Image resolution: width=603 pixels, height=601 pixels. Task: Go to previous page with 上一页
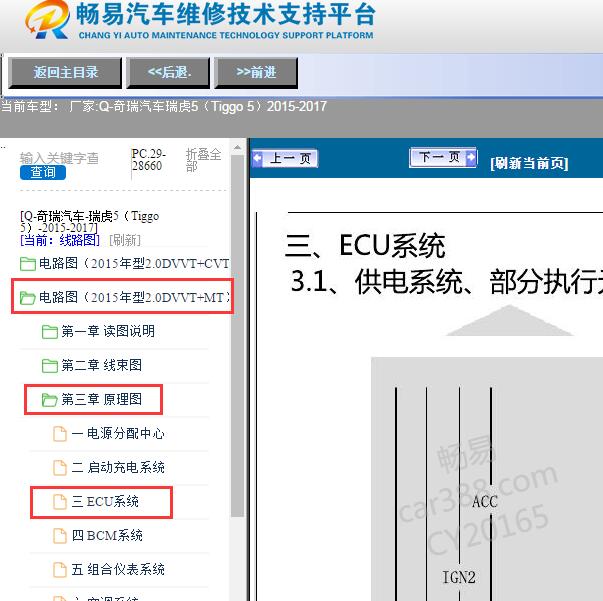pyautogui.click(x=285, y=158)
